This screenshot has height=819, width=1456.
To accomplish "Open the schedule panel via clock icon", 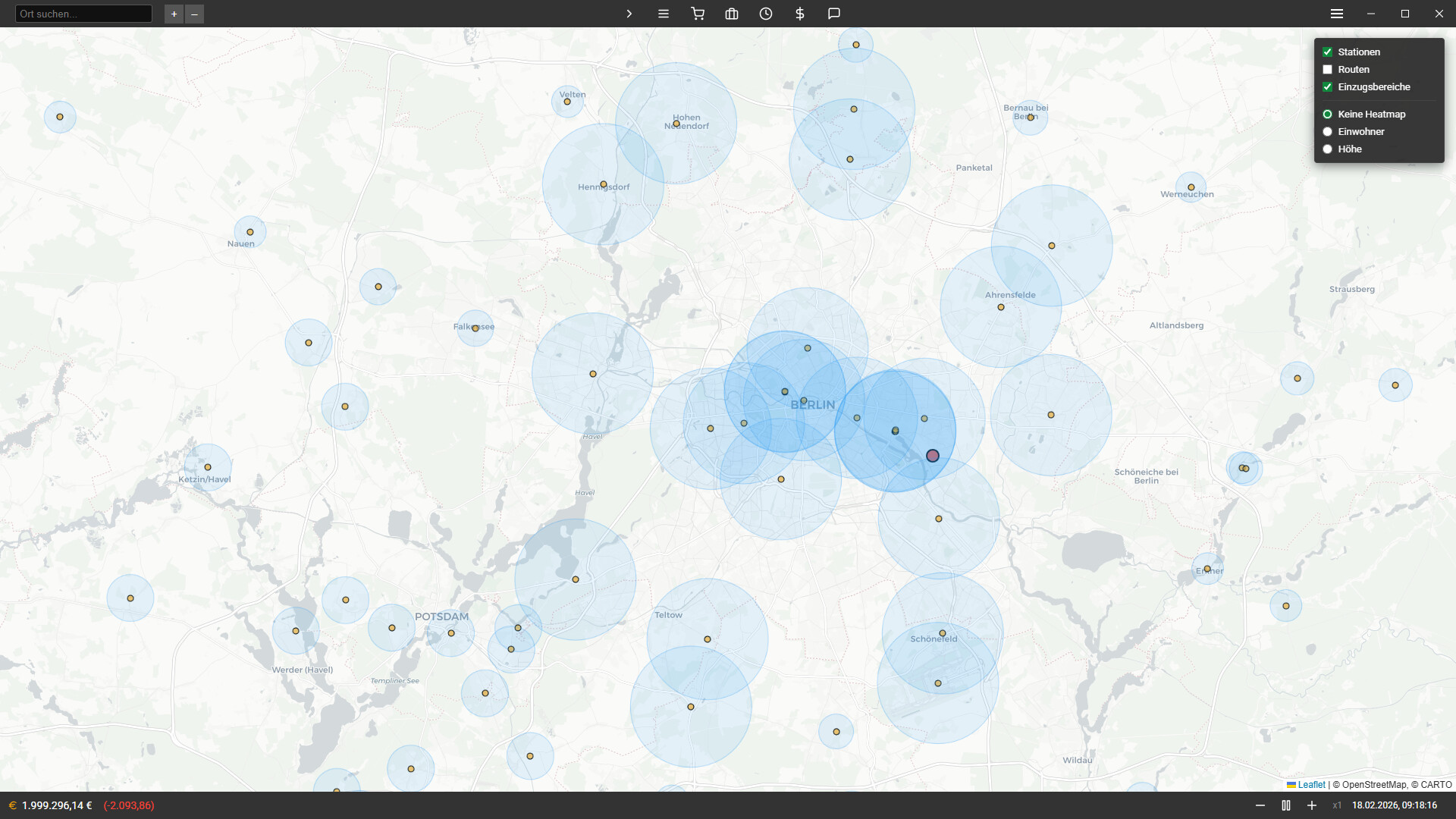I will 765,14.
